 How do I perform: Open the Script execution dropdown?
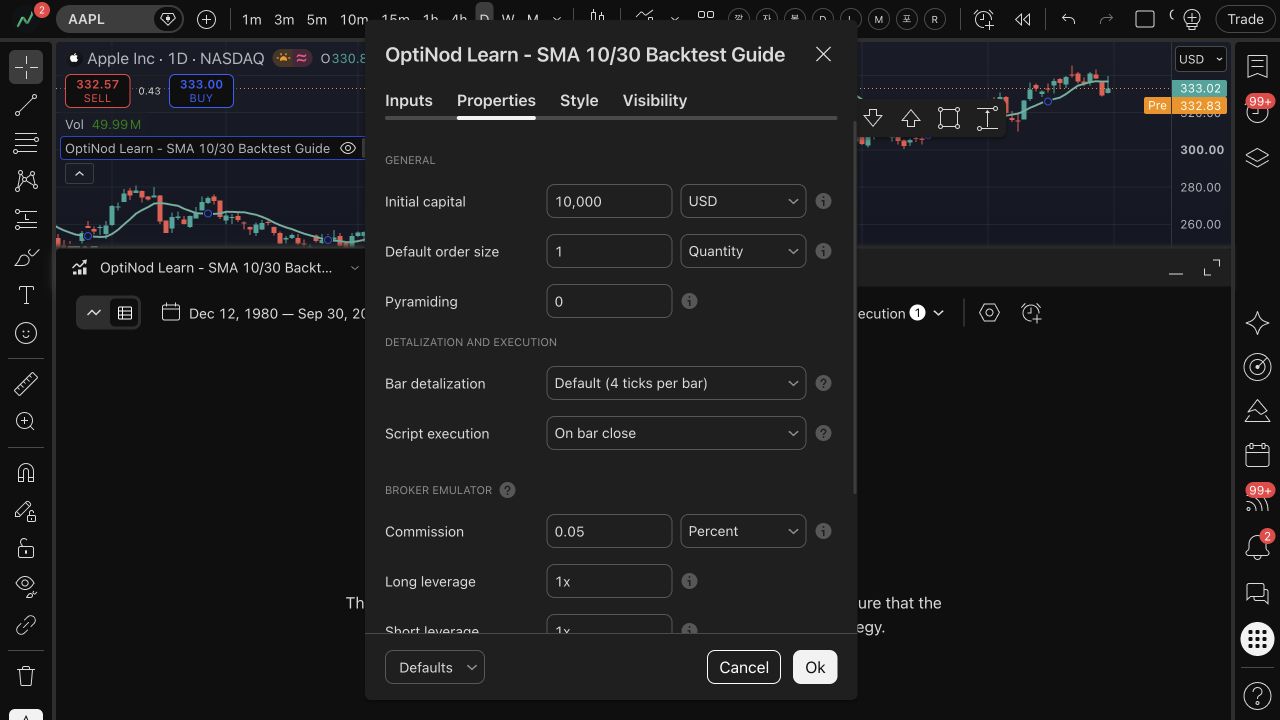click(x=676, y=433)
